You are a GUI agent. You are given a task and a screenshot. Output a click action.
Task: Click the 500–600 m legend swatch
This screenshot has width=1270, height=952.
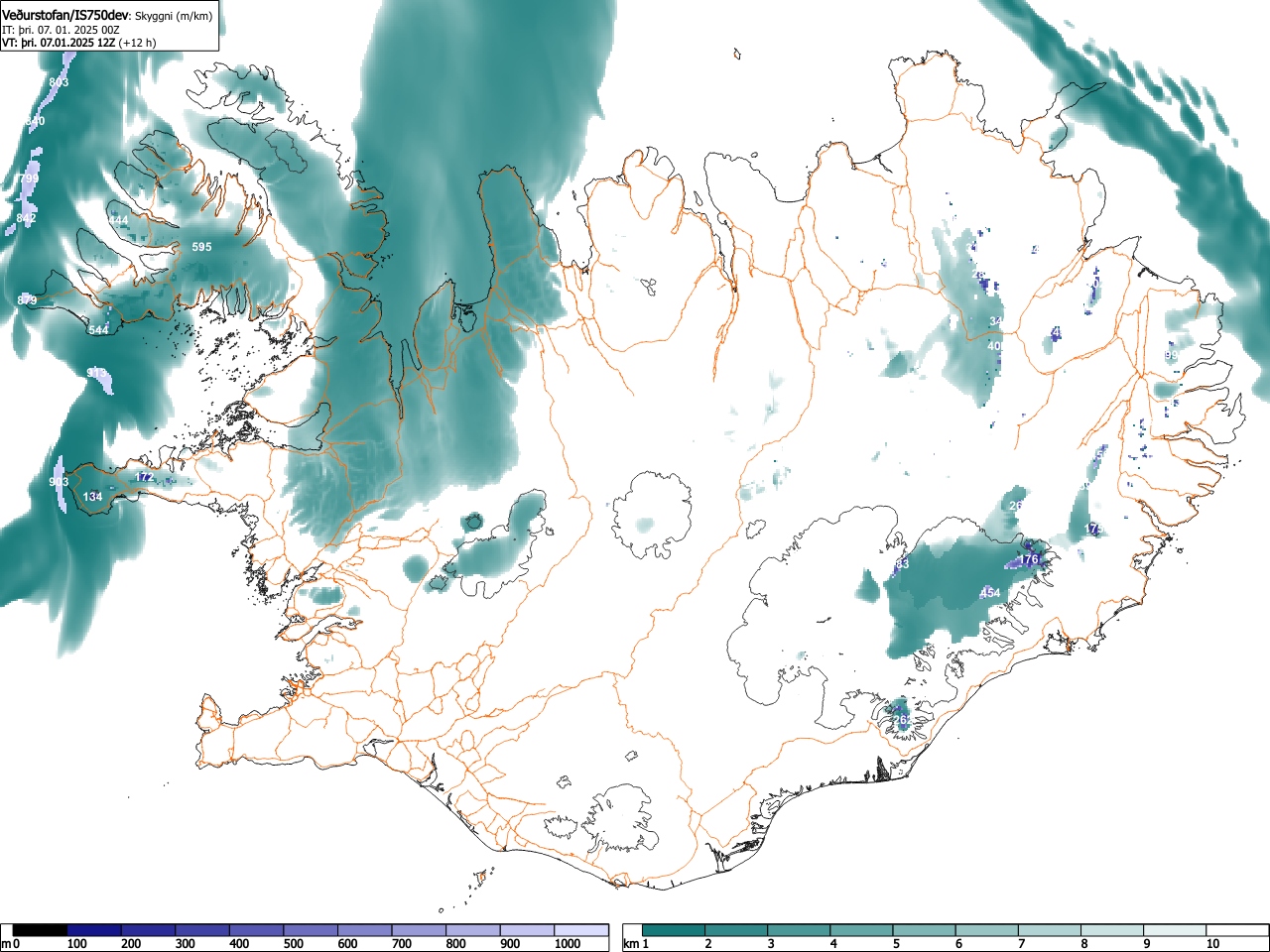pyautogui.click(x=311, y=930)
